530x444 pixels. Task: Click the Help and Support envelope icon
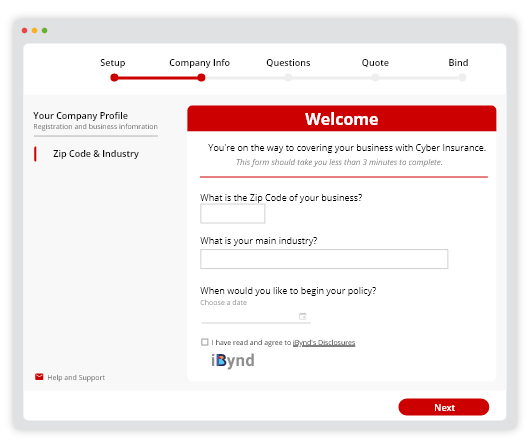pyautogui.click(x=39, y=377)
